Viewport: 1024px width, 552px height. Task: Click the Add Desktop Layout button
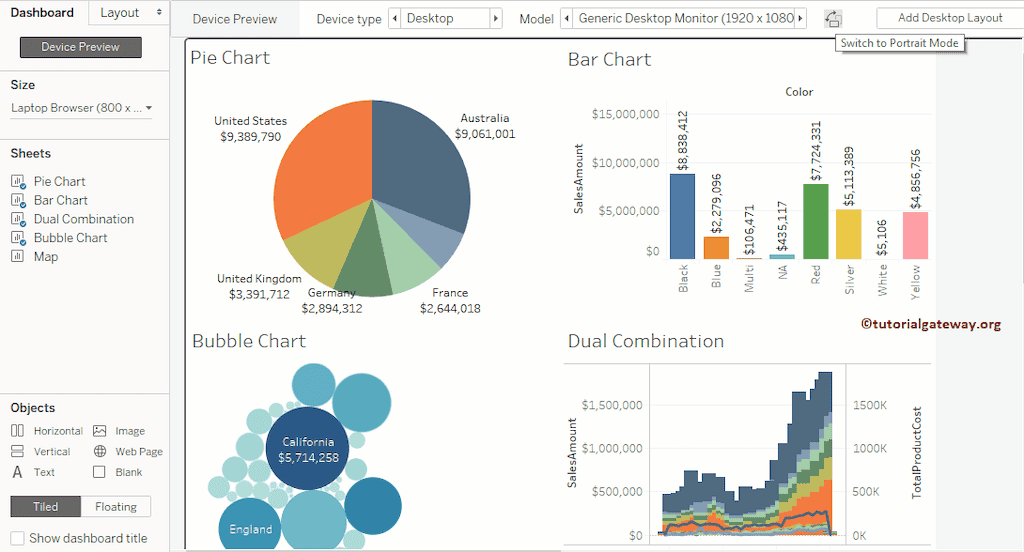click(x=949, y=18)
